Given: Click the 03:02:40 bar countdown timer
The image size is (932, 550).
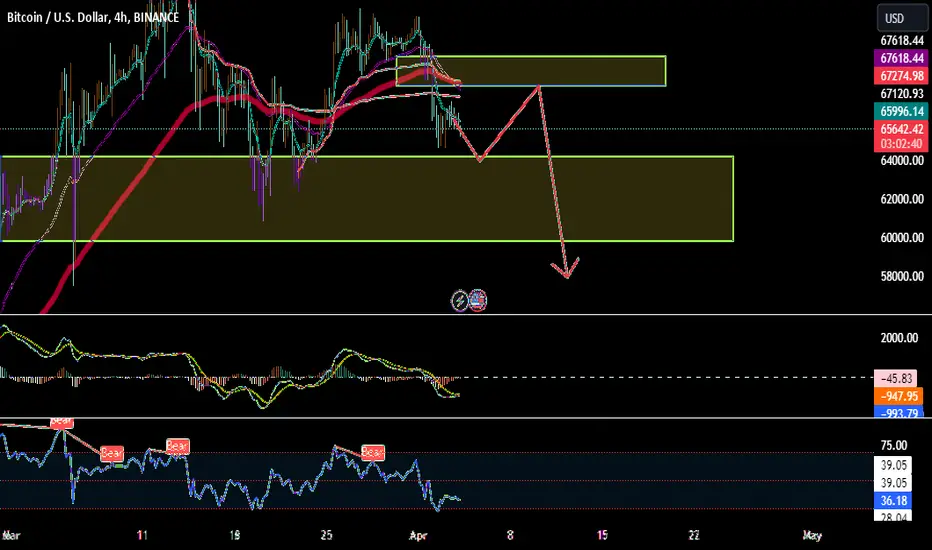Looking at the screenshot, I should pos(900,143).
